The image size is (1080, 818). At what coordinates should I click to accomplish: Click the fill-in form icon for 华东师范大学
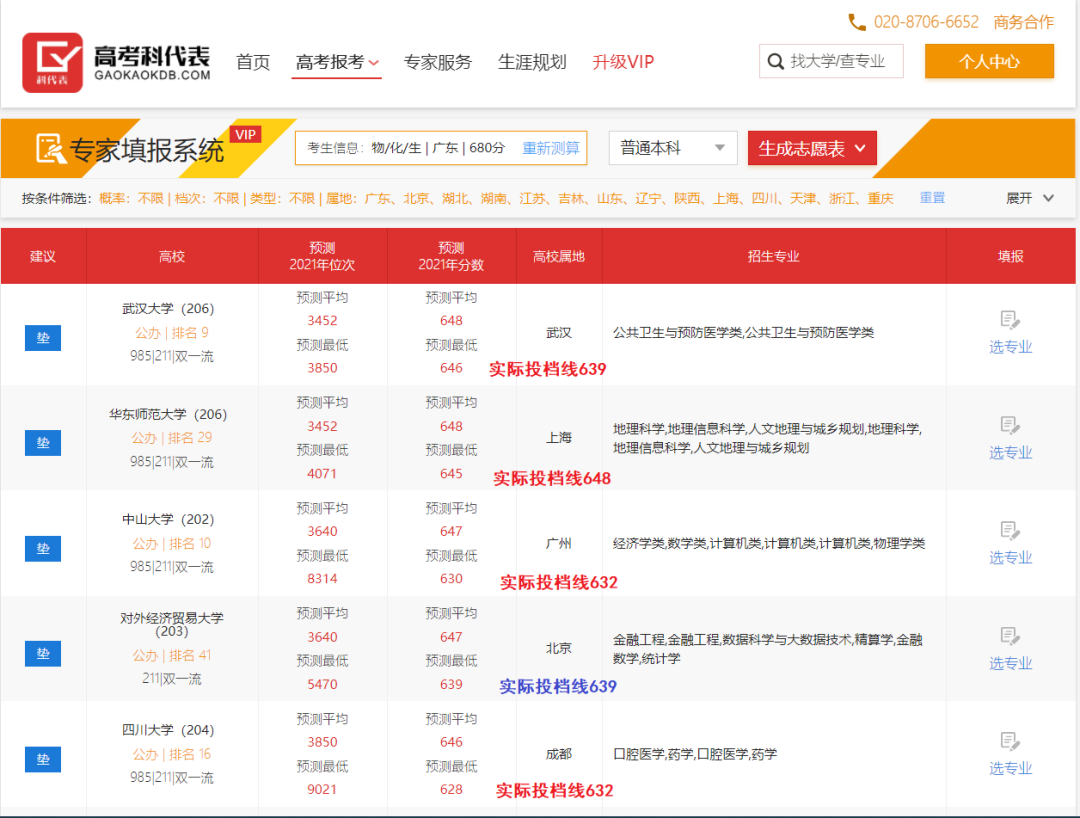[1010, 426]
